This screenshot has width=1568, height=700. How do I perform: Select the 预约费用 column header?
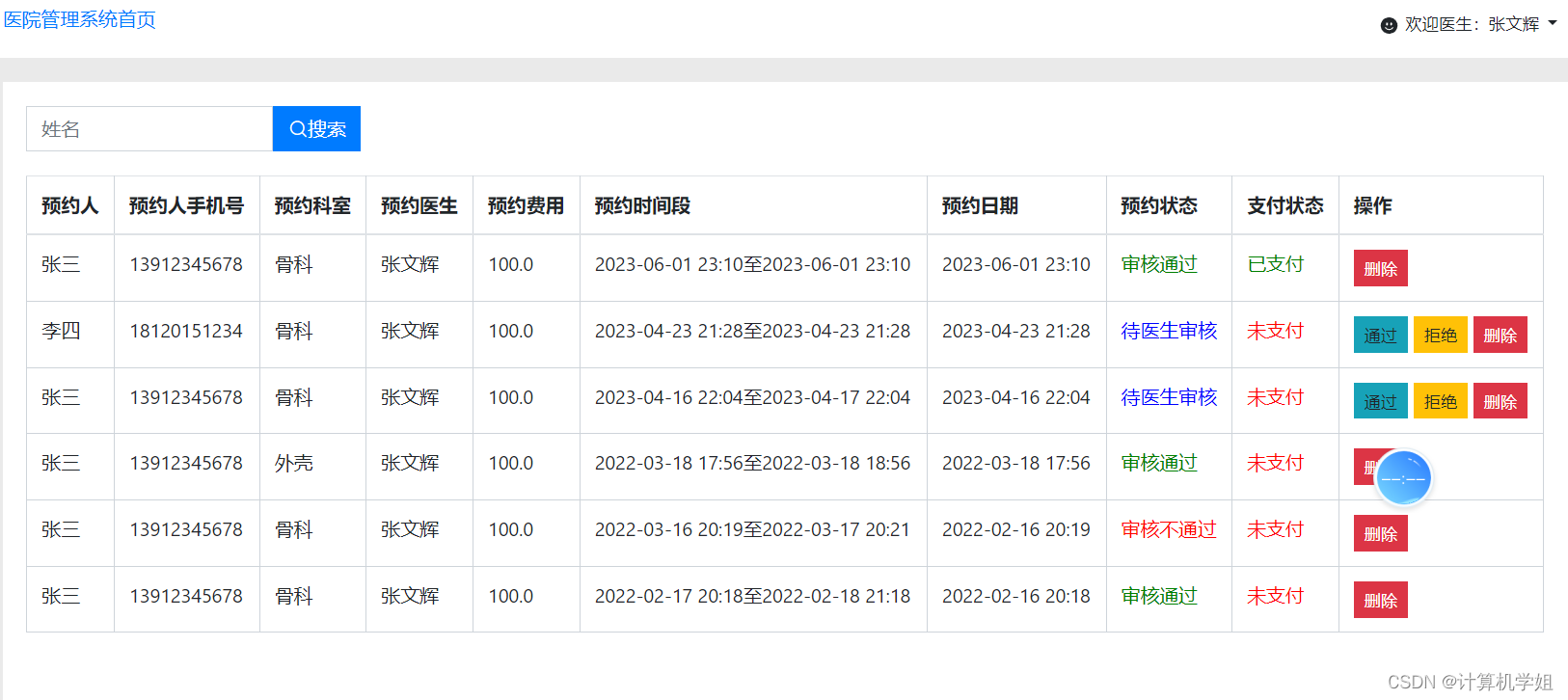point(526,205)
